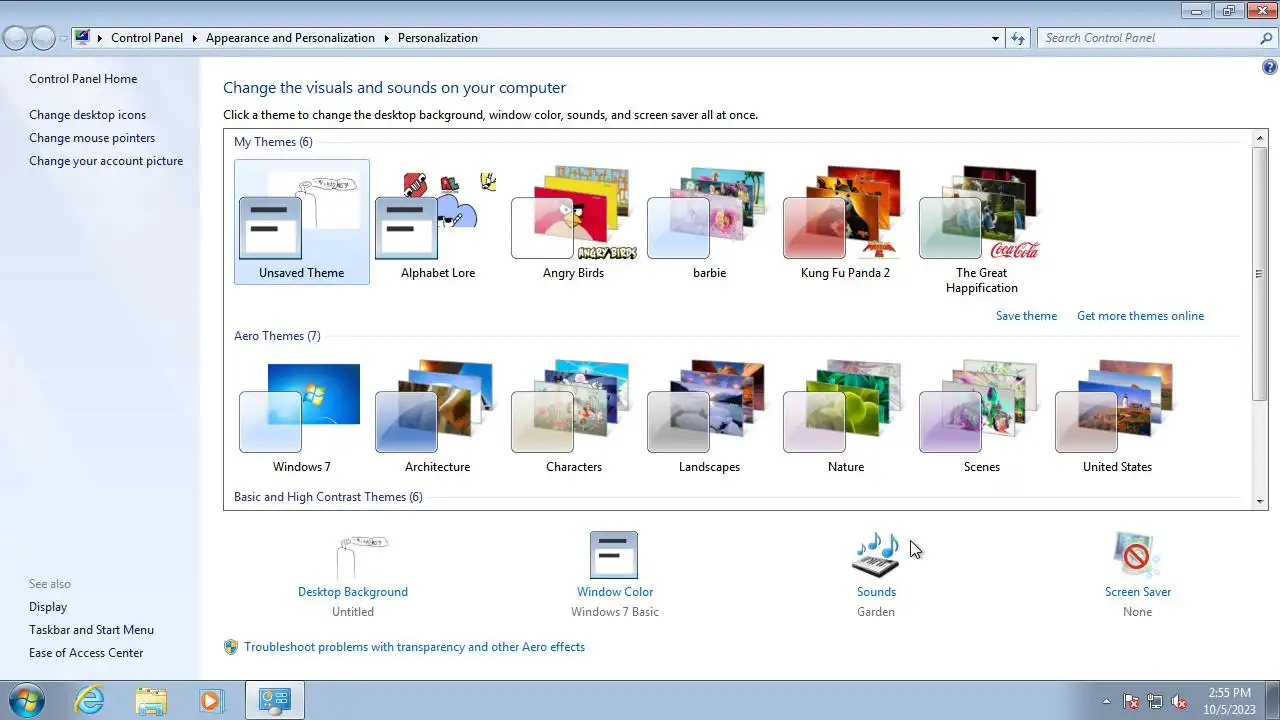Click the search magnifier icon
The width and height of the screenshot is (1280, 720).
[1266, 38]
